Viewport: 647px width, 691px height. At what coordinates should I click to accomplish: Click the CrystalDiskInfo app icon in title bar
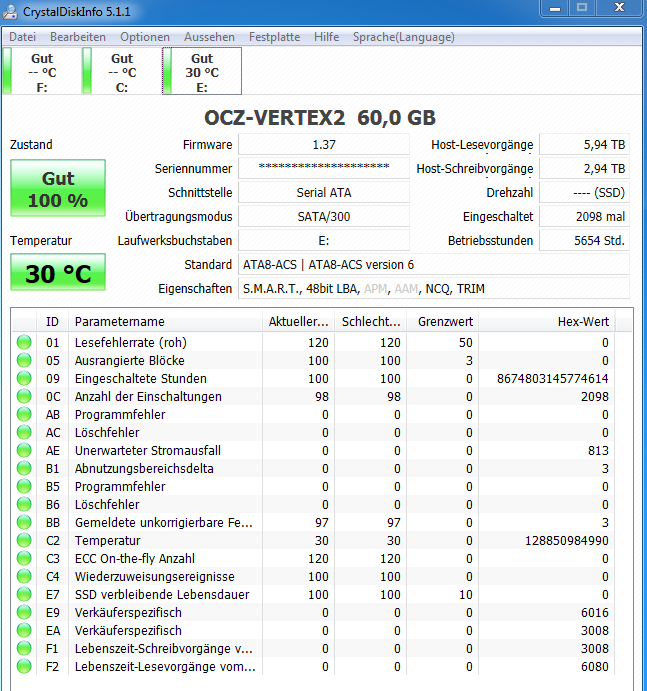pos(10,11)
